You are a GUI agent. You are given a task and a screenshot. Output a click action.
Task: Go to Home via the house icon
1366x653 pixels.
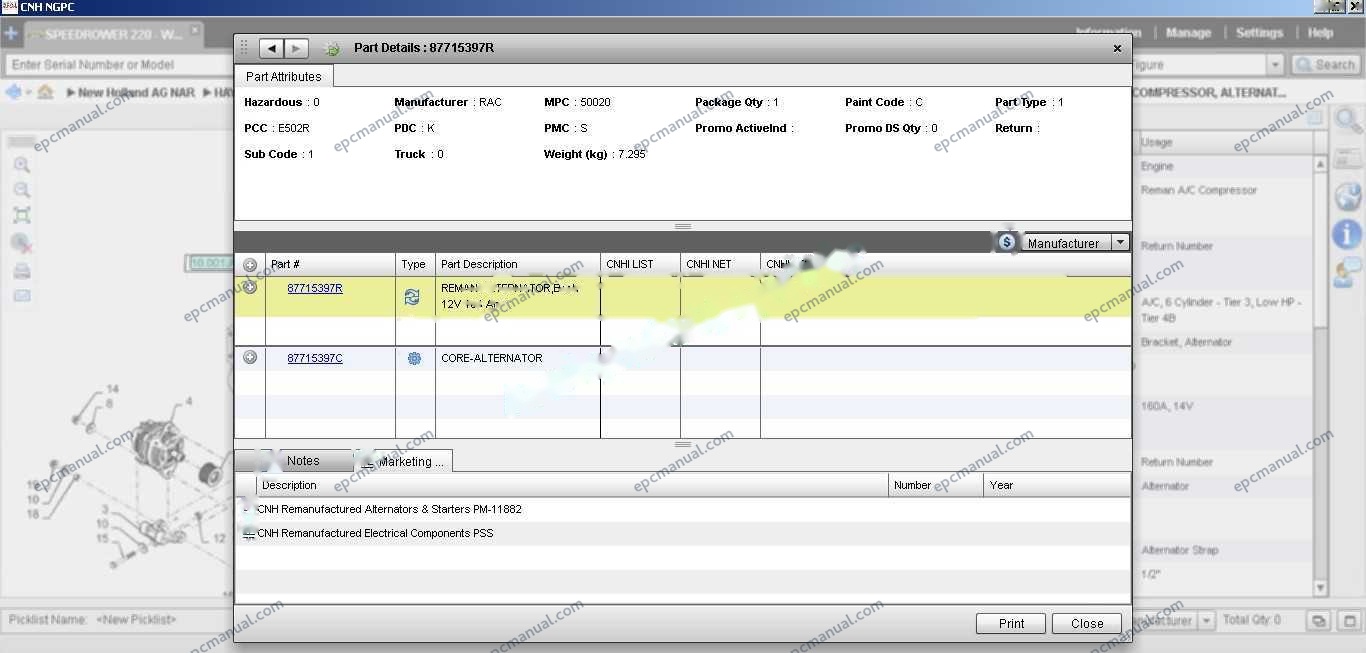pos(44,92)
